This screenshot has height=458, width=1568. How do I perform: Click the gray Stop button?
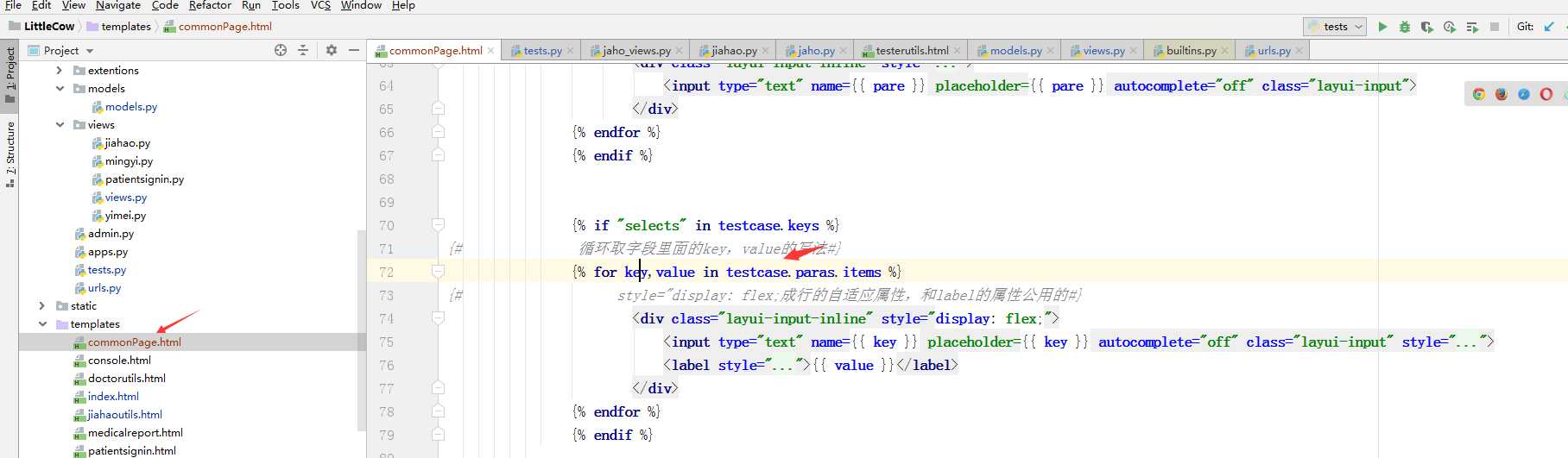pyautogui.click(x=1495, y=27)
